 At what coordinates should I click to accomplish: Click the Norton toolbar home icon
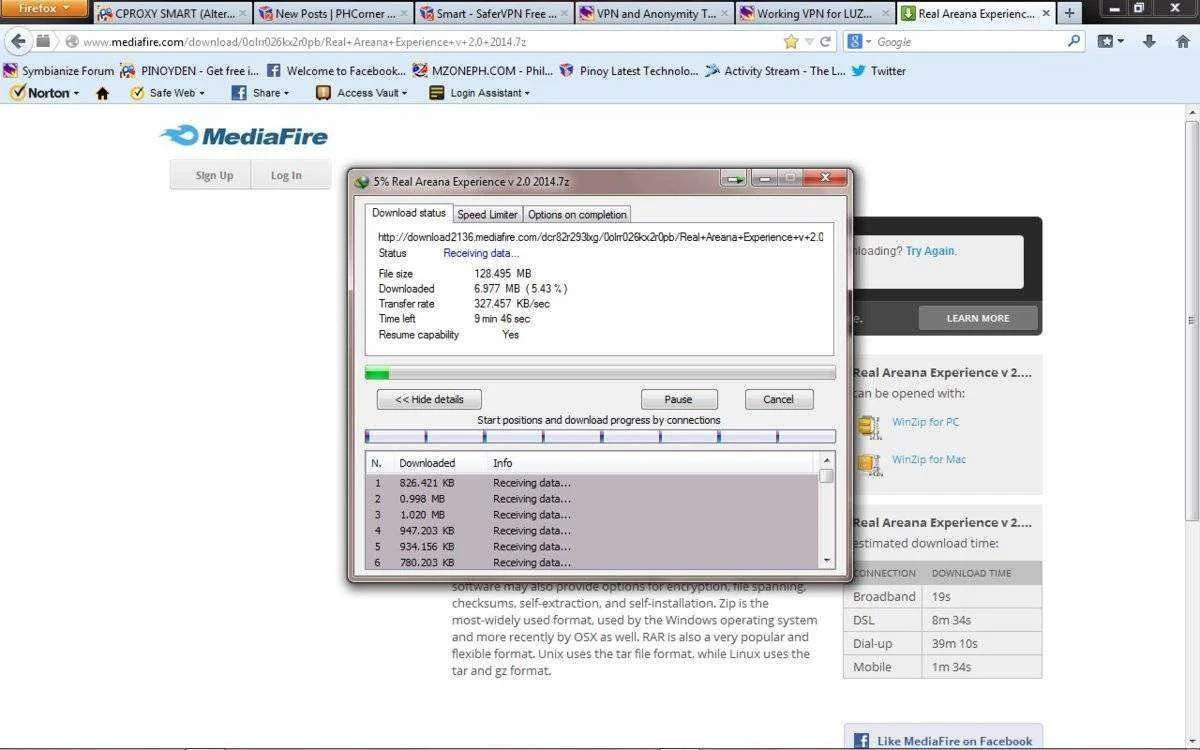[x=102, y=93]
